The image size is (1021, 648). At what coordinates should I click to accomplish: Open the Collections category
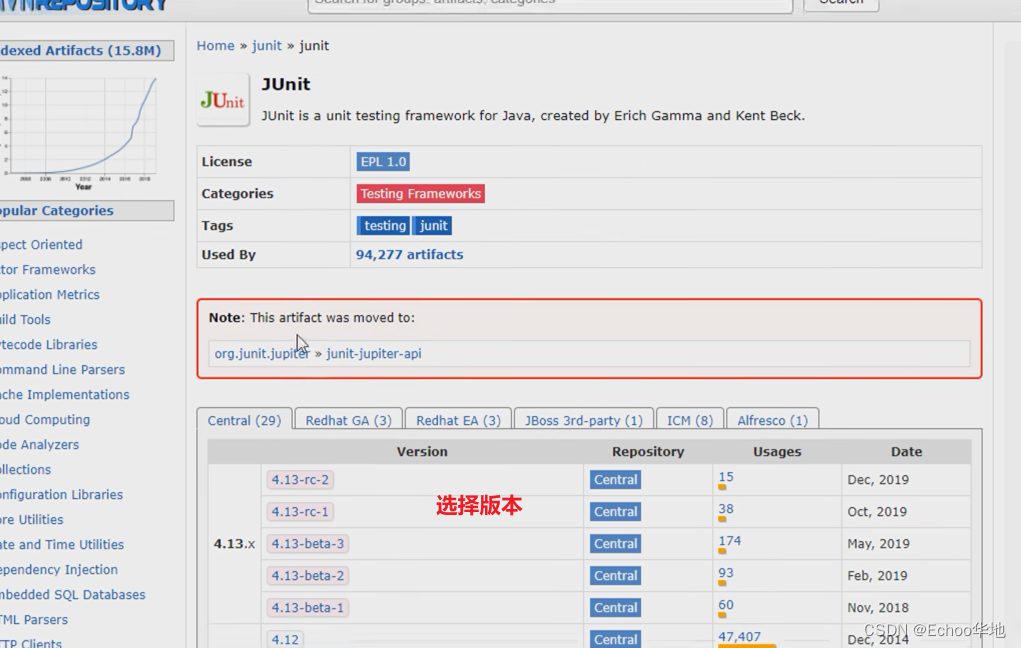pos(25,470)
